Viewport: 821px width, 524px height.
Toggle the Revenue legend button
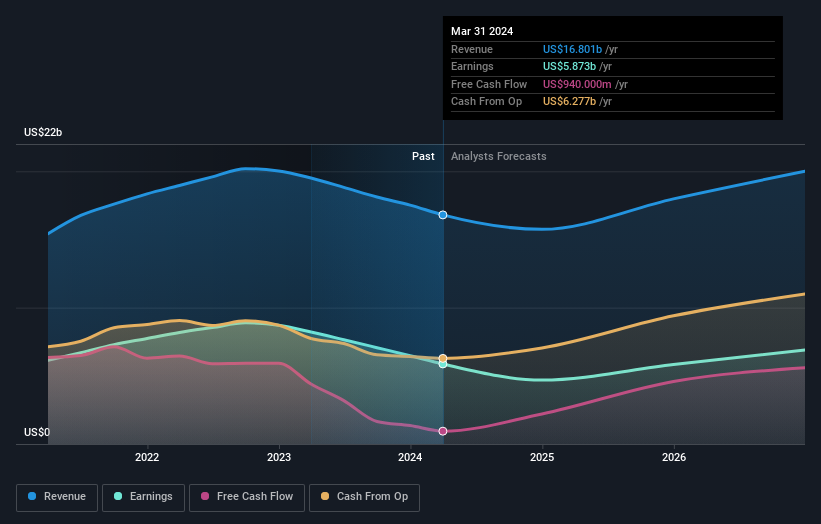(57, 497)
